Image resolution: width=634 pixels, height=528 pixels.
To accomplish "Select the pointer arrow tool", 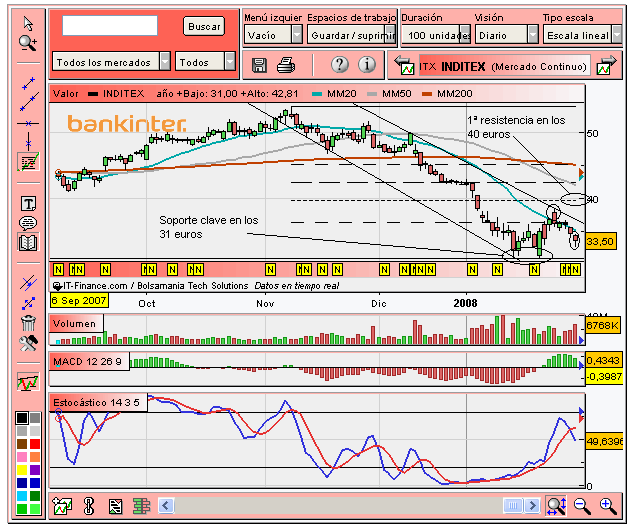I will point(28,24).
